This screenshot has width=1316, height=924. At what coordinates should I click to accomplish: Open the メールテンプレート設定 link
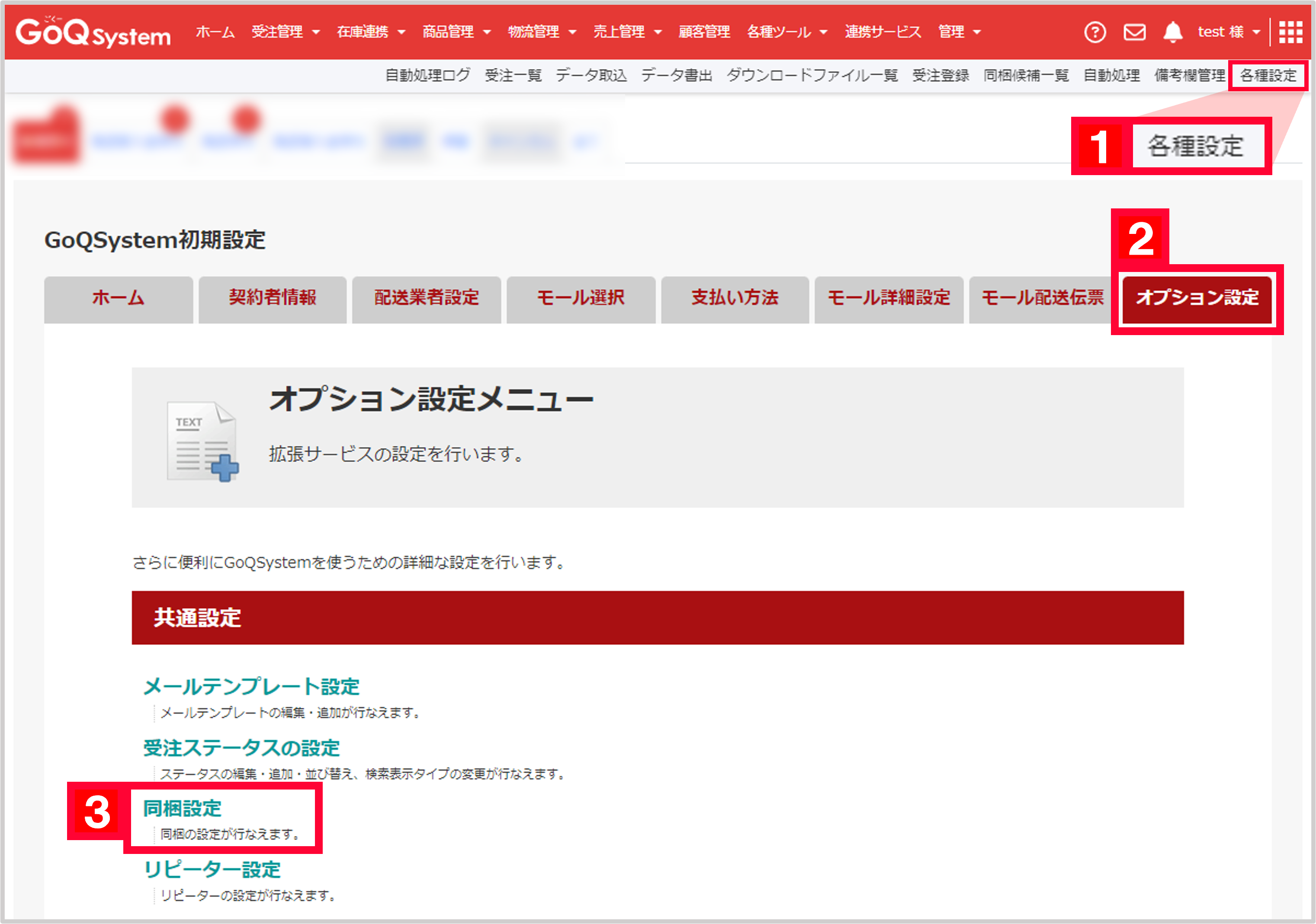point(251,686)
